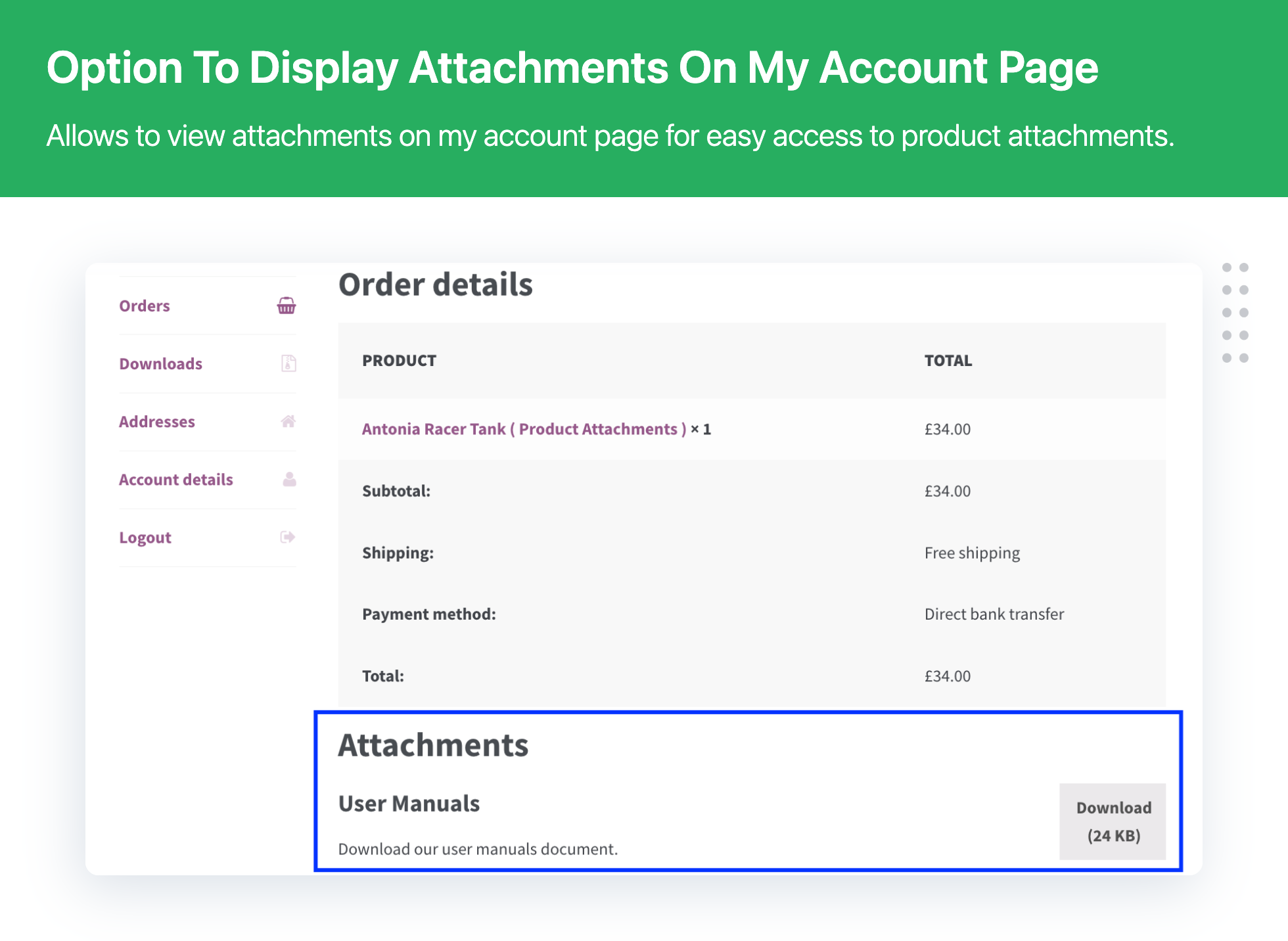The width and height of the screenshot is (1288, 941).
Task: Go to Downloads in the account menu
Action: pyautogui.click(x=160, y=363)
